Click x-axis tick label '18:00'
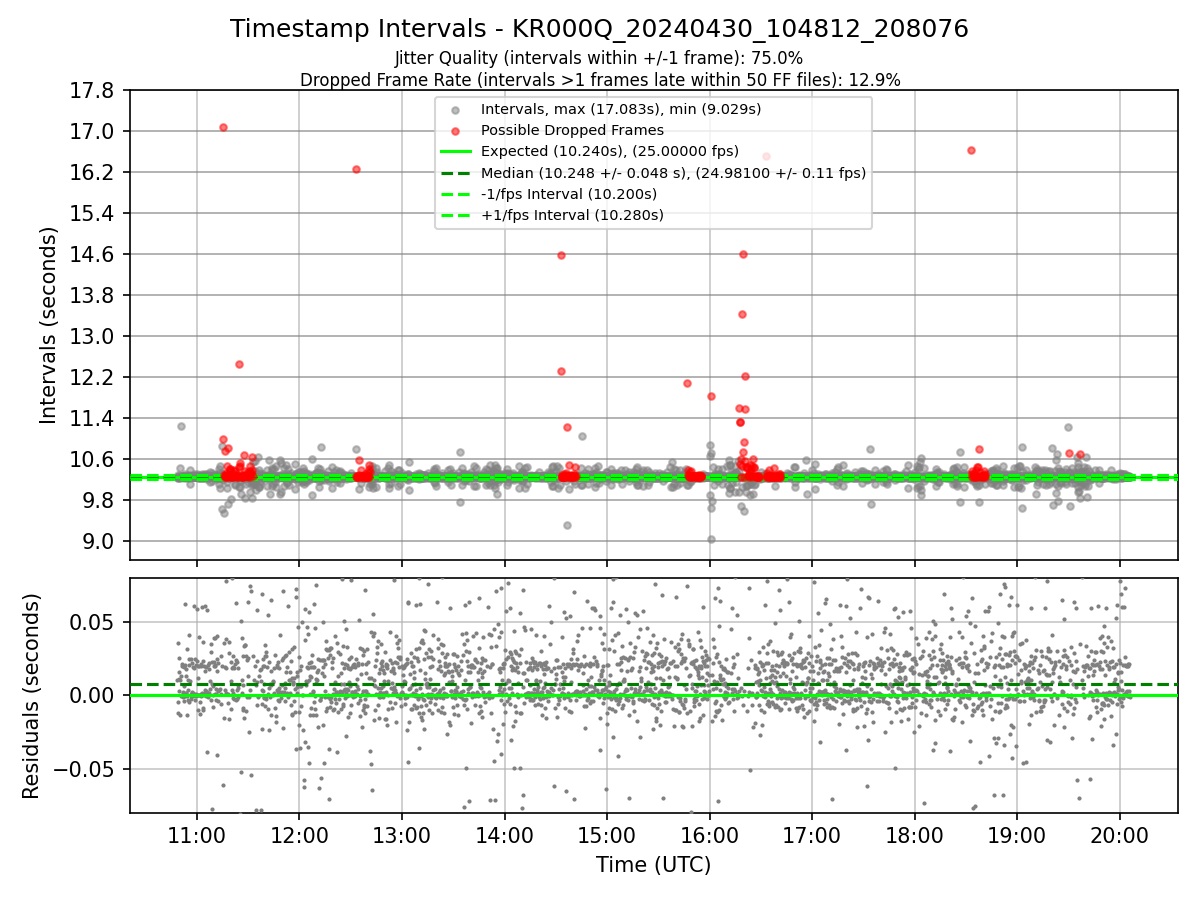This screenshot has width=1200, height=900. pyautogui.click(x=914, y=835)
